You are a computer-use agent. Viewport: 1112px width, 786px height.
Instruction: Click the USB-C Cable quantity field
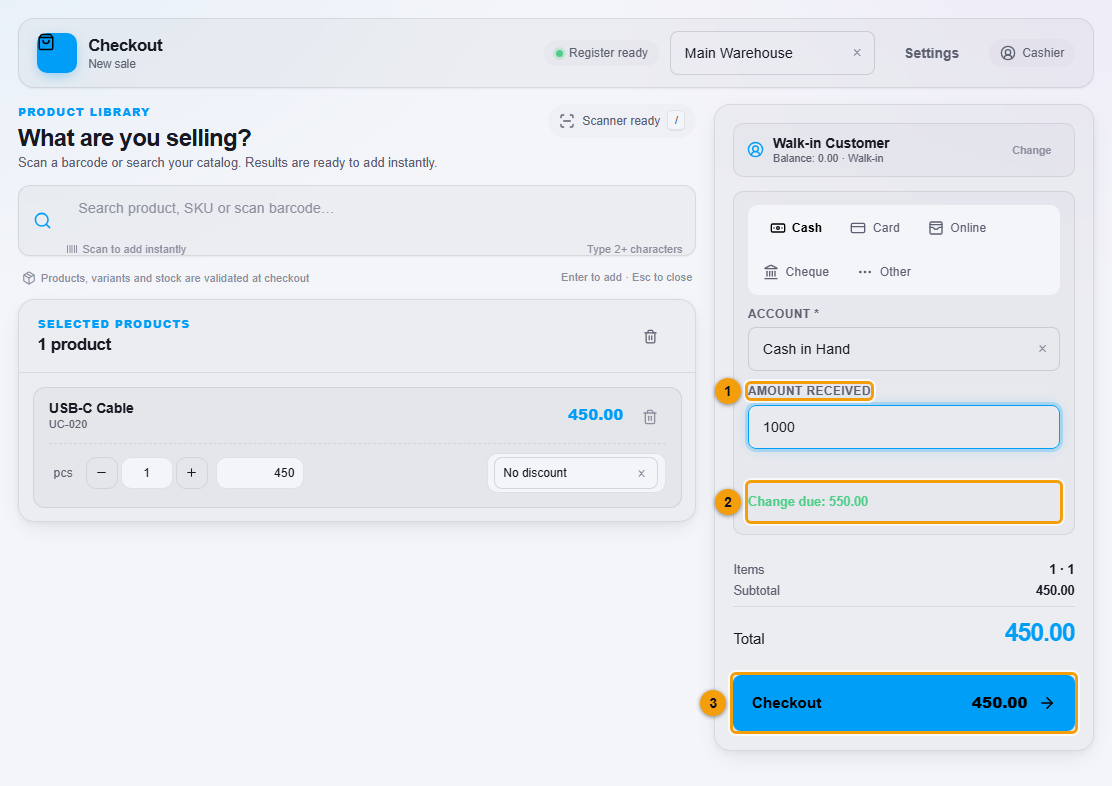[147, 473]
